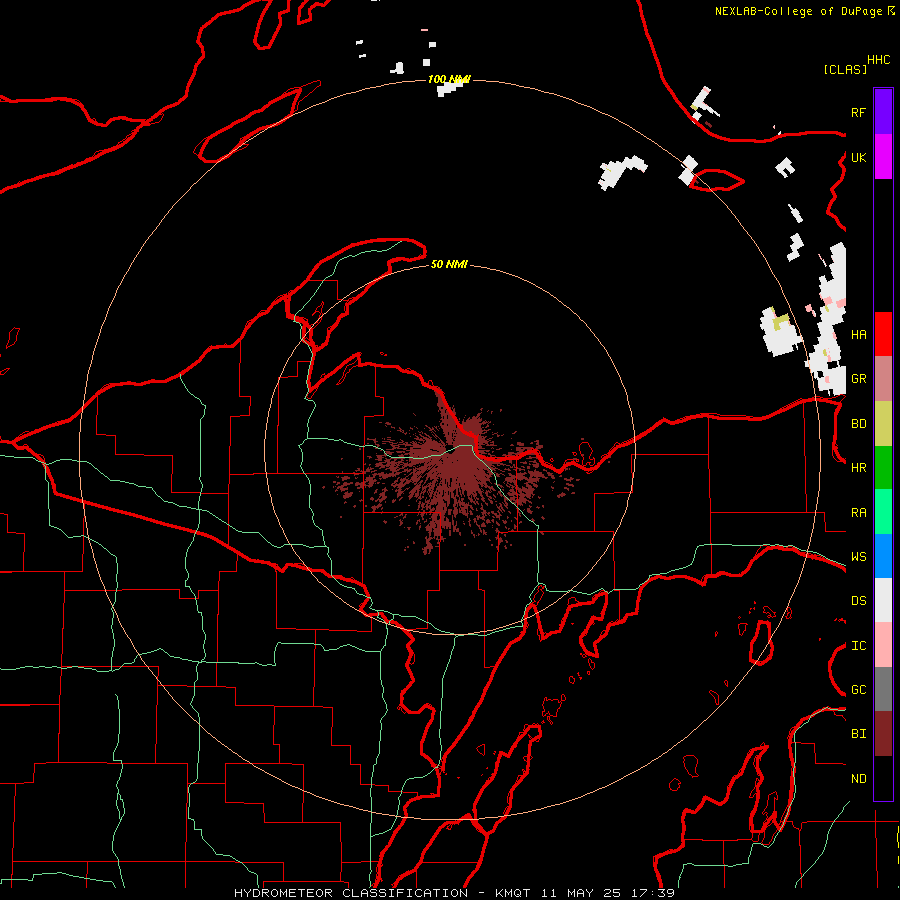
Task: Click the BI legend label
Action: (858, 734)
